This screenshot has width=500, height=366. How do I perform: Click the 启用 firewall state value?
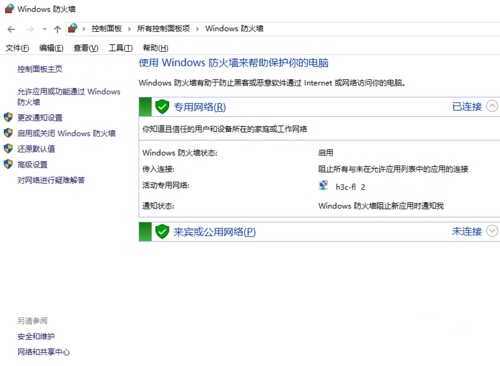[326, 153]
